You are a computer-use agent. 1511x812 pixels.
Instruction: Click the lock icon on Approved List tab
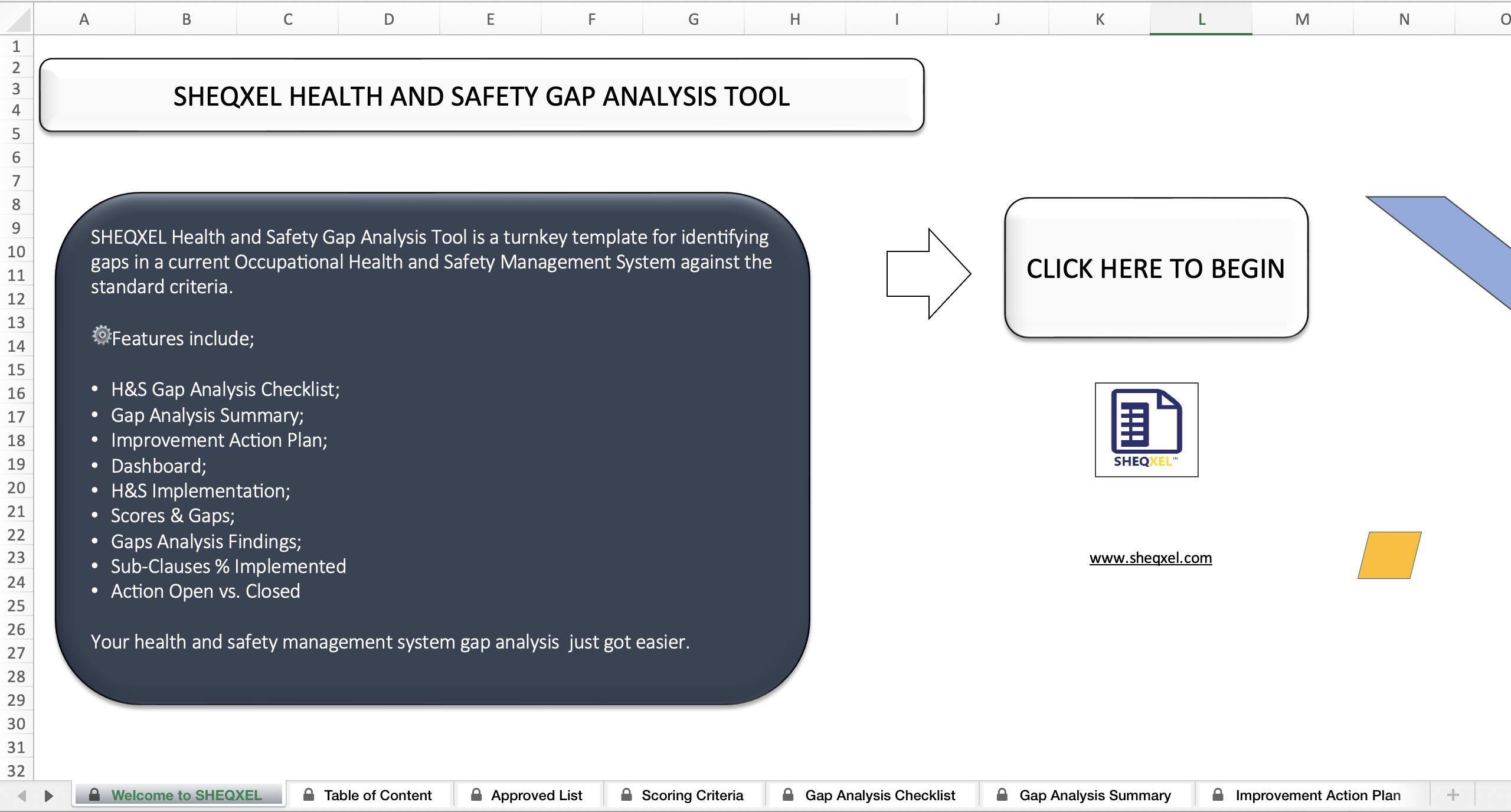pos(476,794)
